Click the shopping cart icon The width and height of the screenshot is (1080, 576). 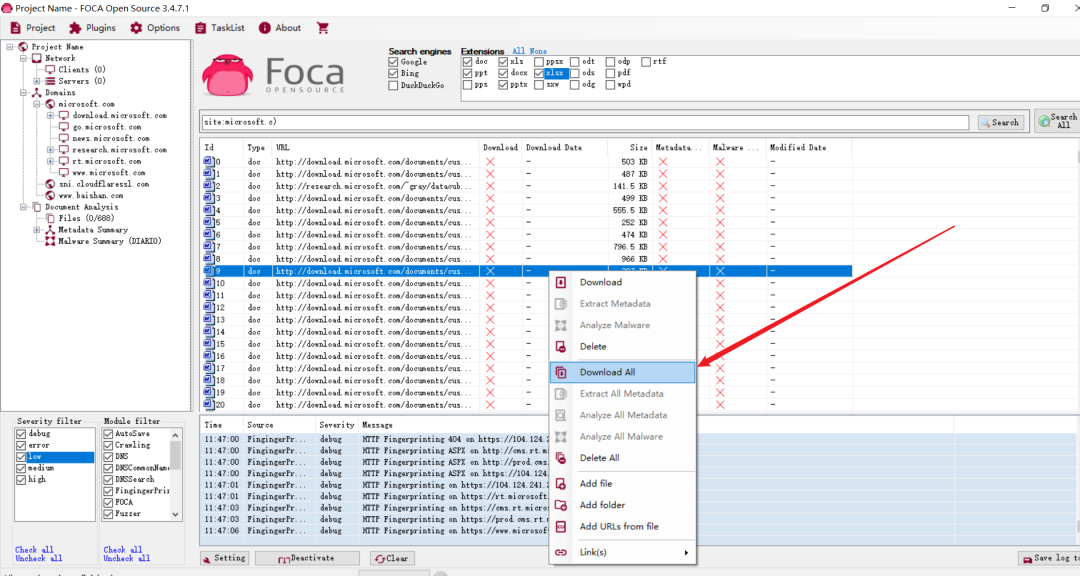pos(322,28)
